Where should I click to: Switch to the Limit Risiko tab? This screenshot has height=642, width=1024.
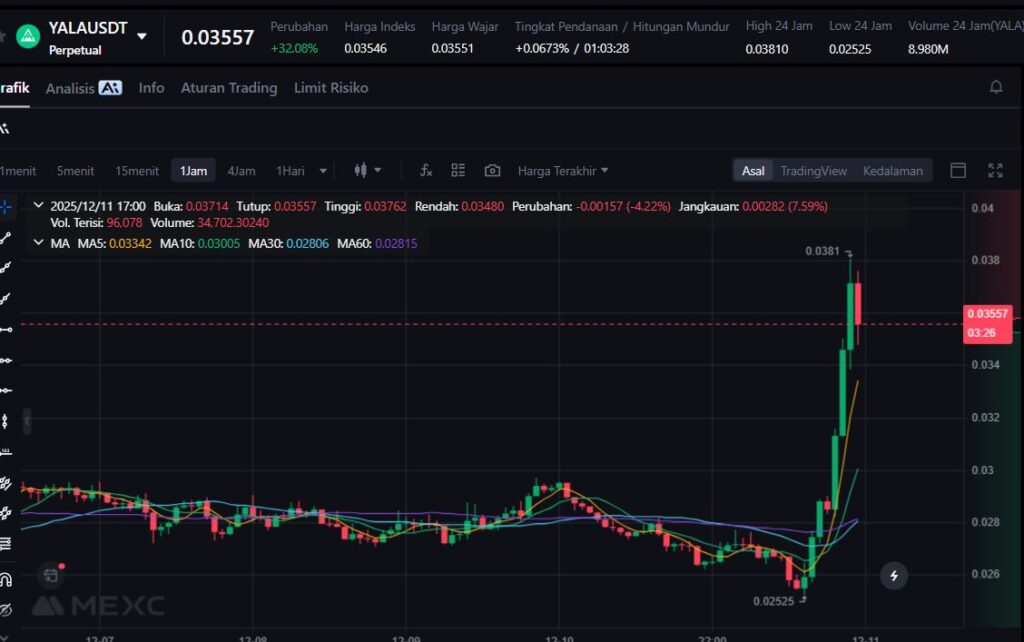(x=331, y=88)
